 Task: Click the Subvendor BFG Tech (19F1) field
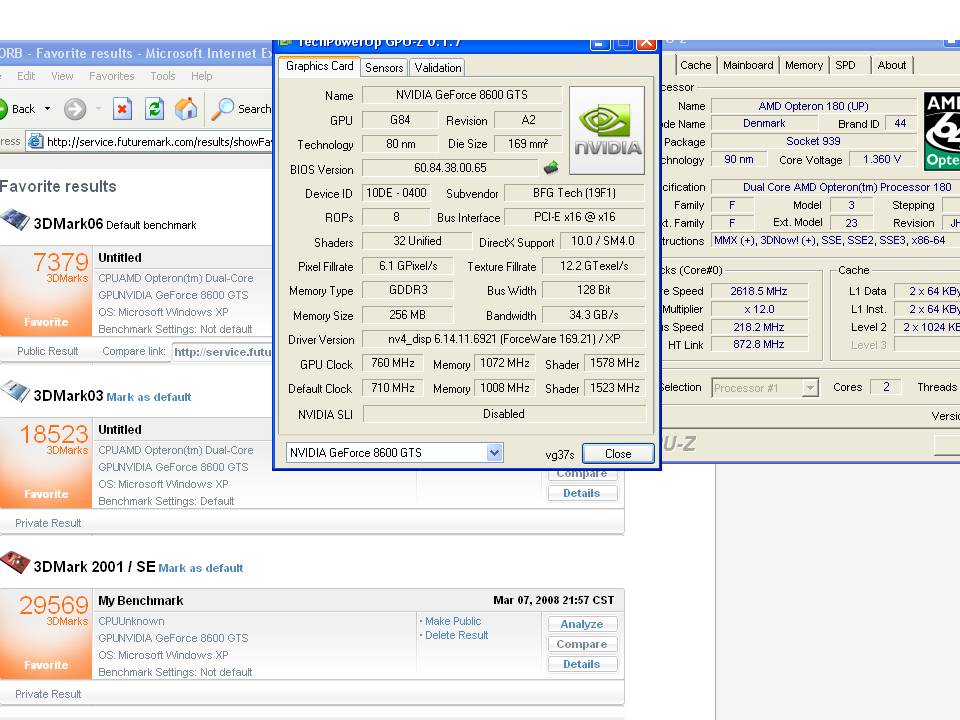pos(574,193)
